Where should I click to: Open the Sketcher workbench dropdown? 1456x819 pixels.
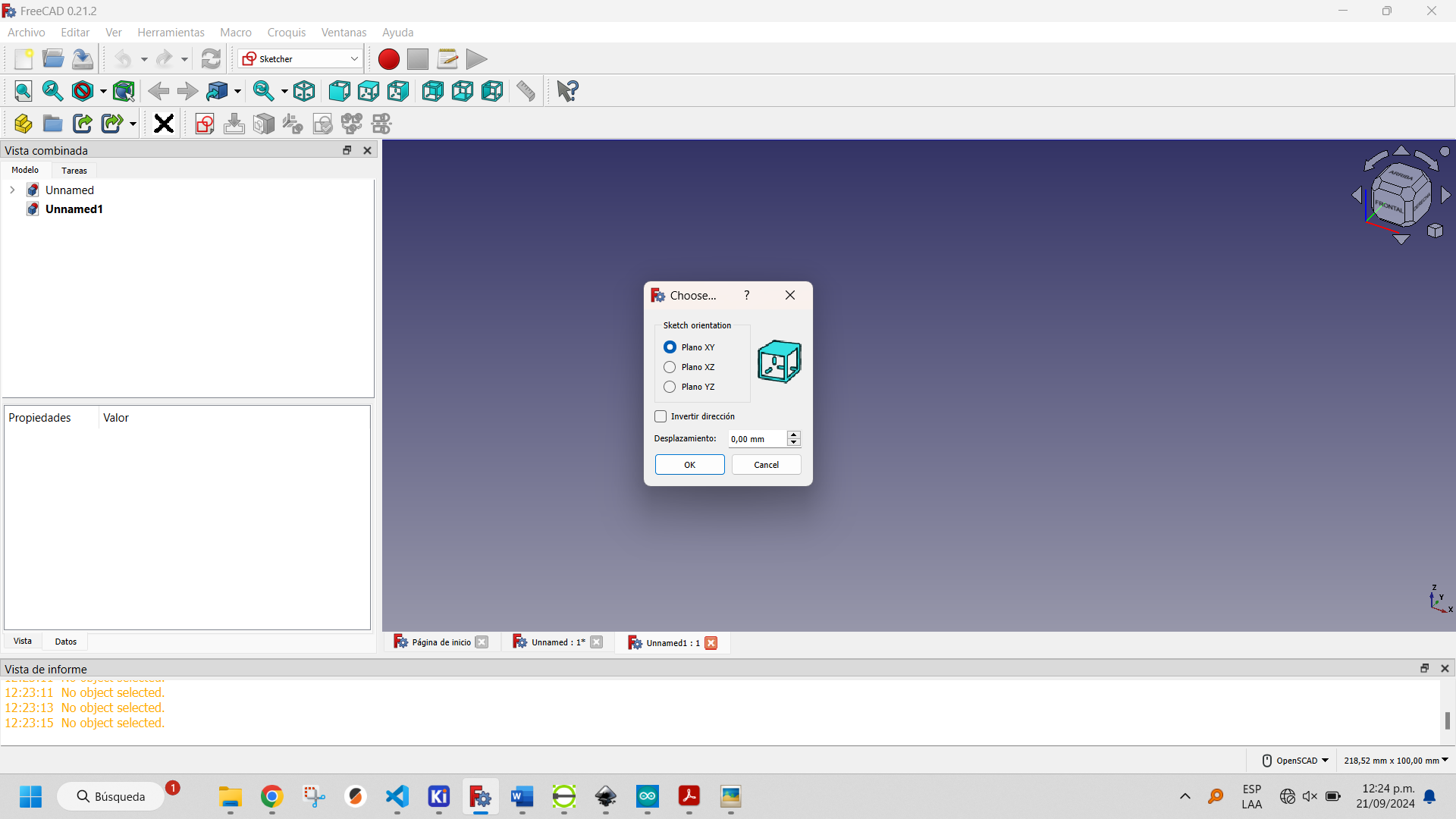tap(300, 59)
